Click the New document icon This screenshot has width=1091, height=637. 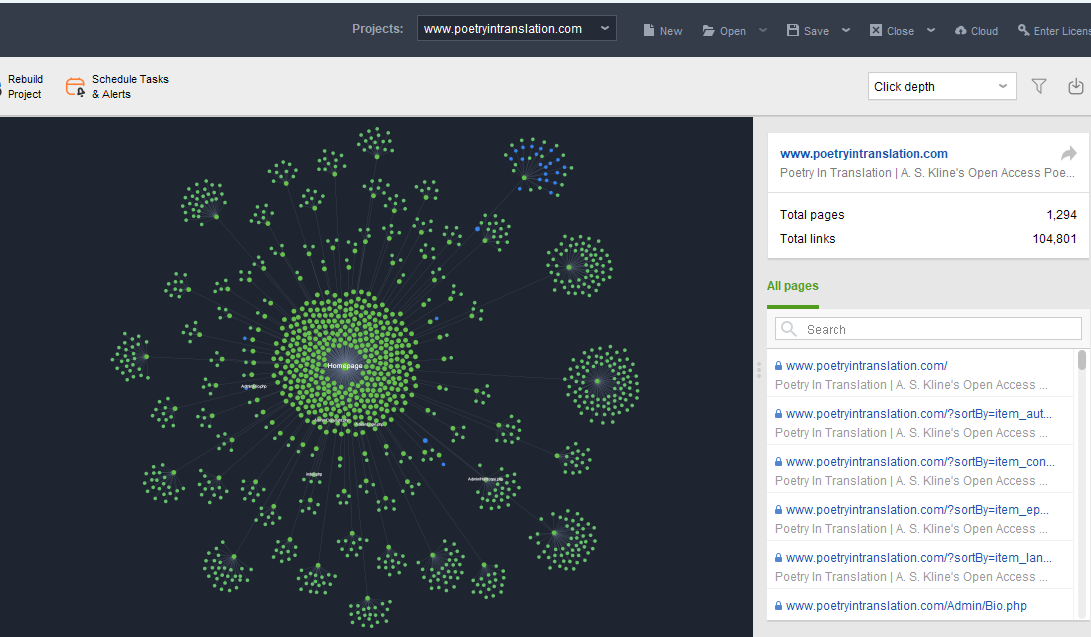pos(648,30)
